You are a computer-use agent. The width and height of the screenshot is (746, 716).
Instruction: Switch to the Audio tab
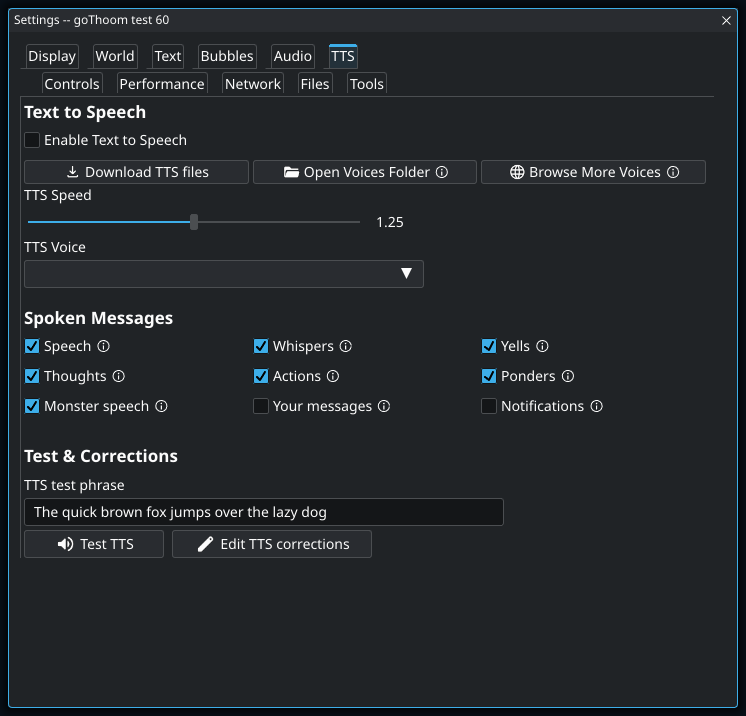click(293, 56)
